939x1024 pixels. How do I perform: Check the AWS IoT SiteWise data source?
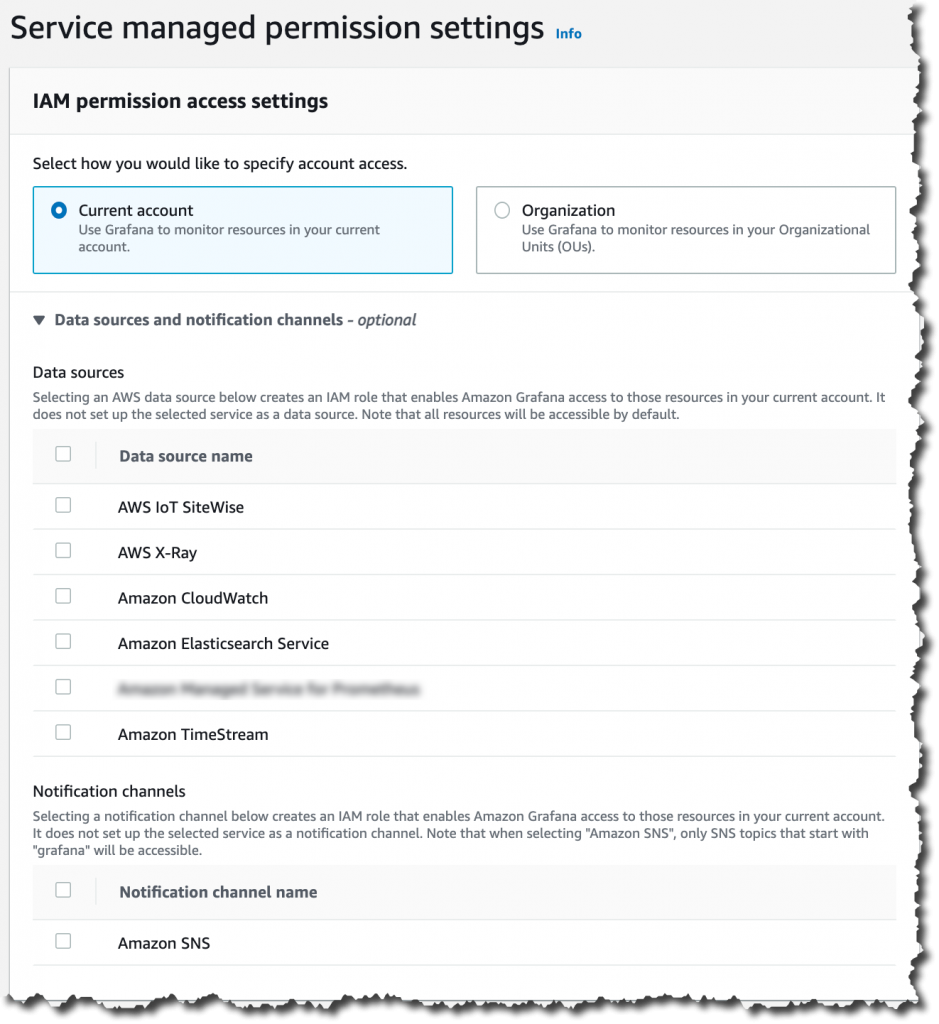63,505
